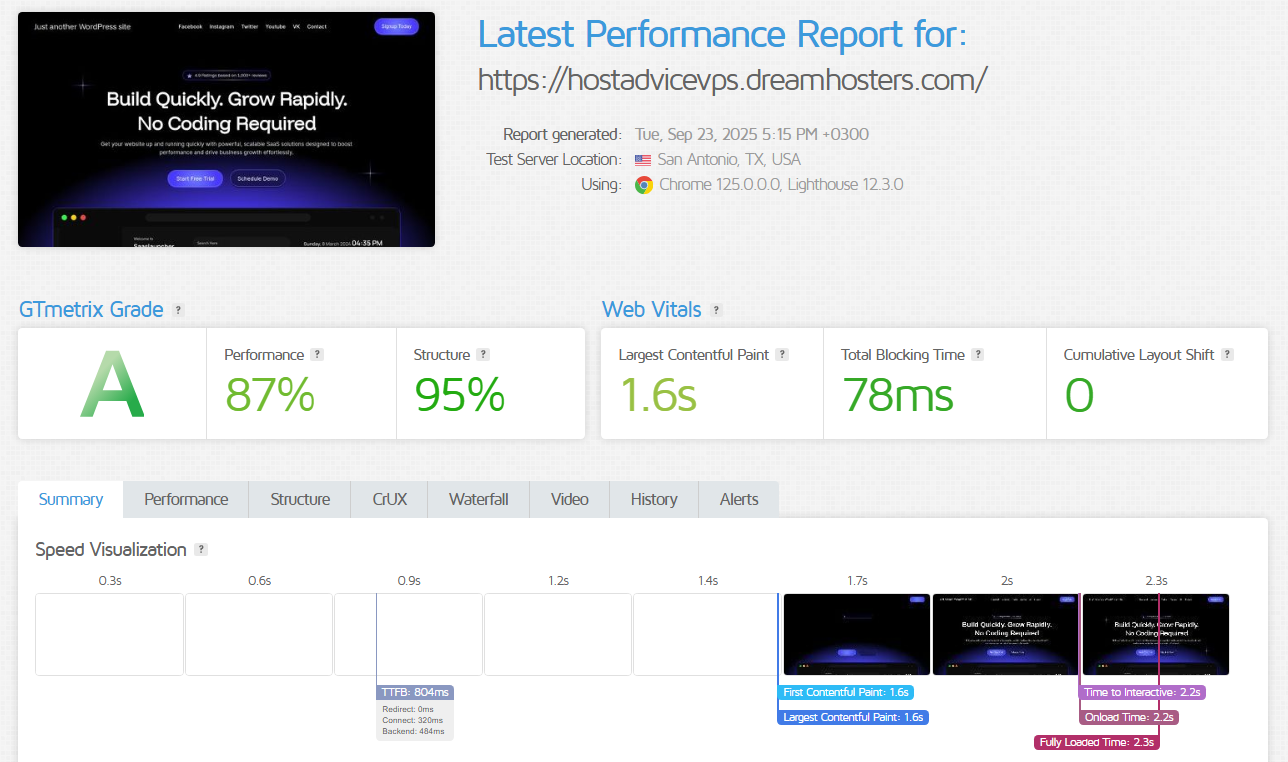Screen dimensions: 1288x762
Task: Click the 95% Structure score
Action: point(460,395)
